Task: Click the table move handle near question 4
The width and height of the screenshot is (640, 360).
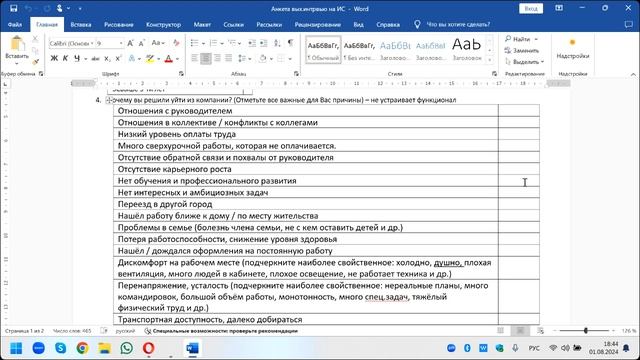Action: 109,100
